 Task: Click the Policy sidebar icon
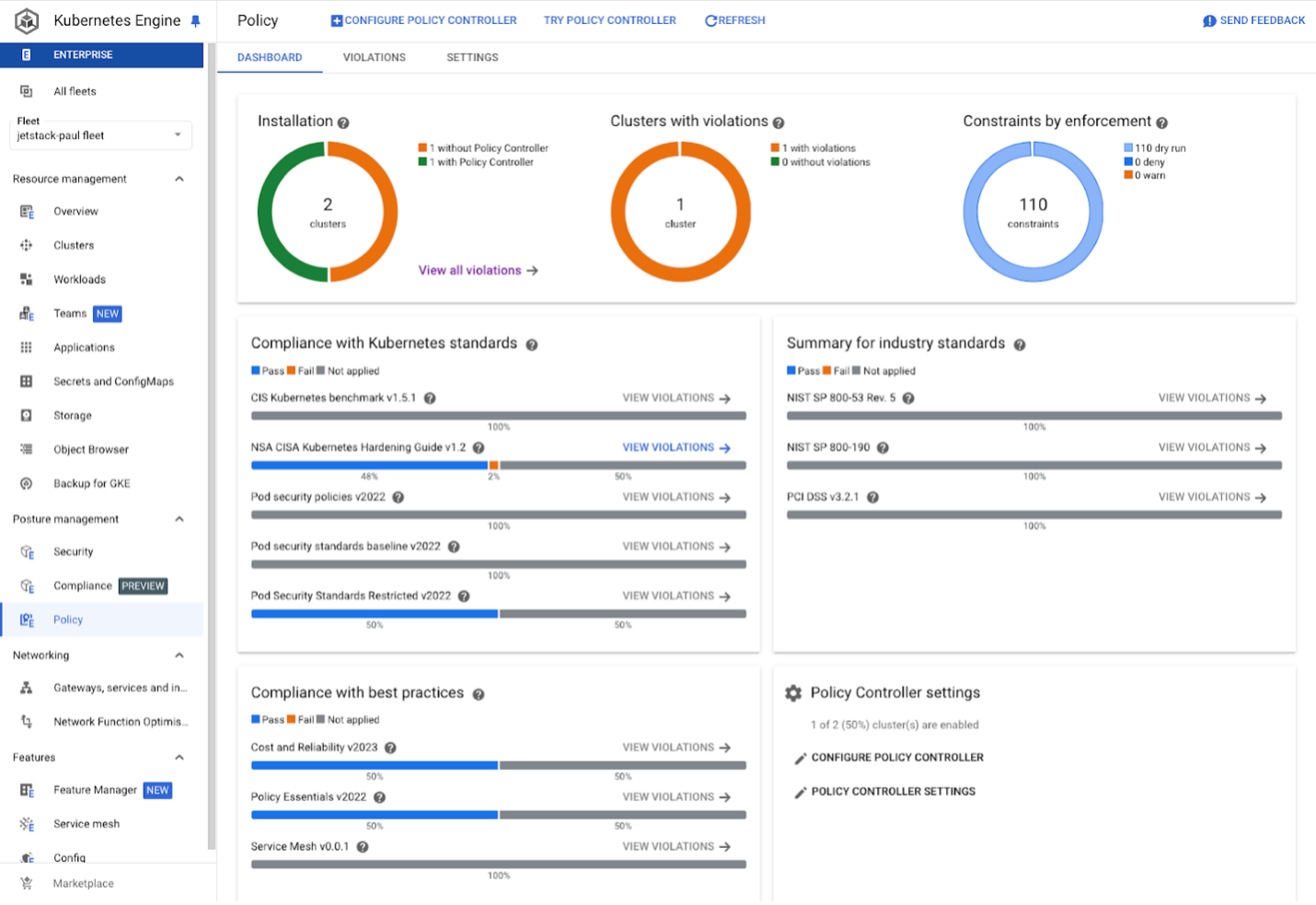[27, 621]
